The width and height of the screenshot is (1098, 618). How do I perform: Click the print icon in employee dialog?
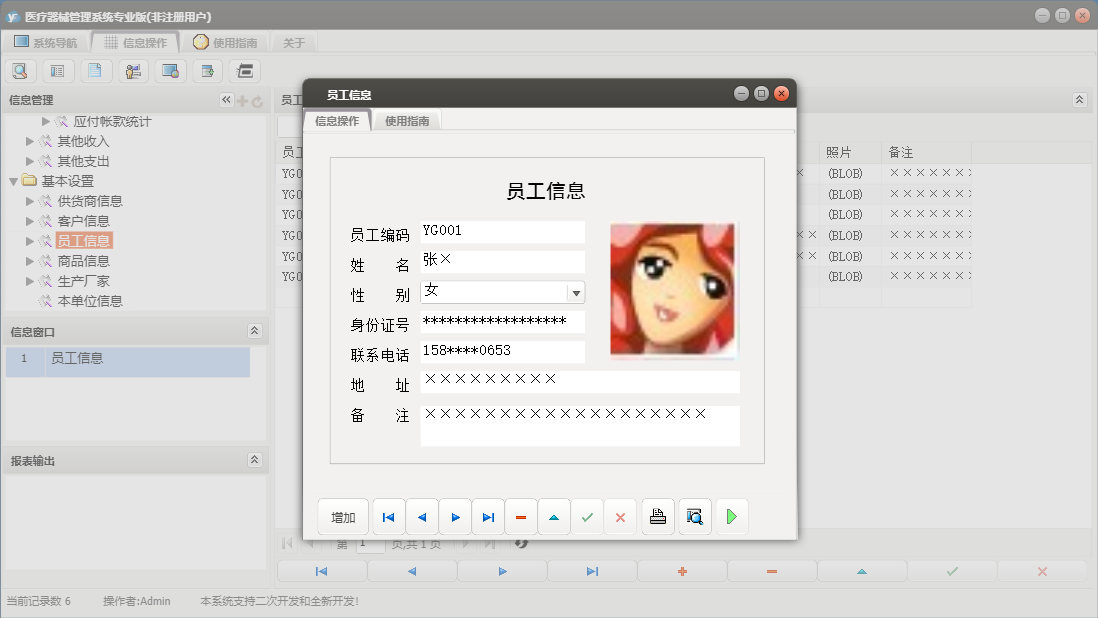tap(657, 517)
